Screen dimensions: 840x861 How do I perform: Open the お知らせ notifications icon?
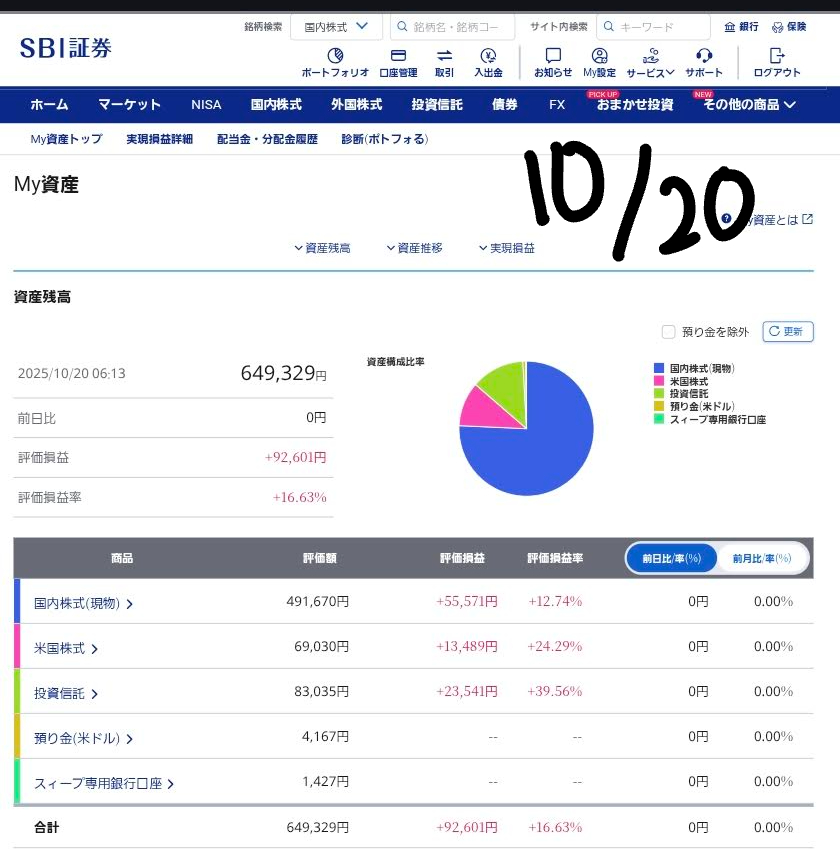point(553,56)
